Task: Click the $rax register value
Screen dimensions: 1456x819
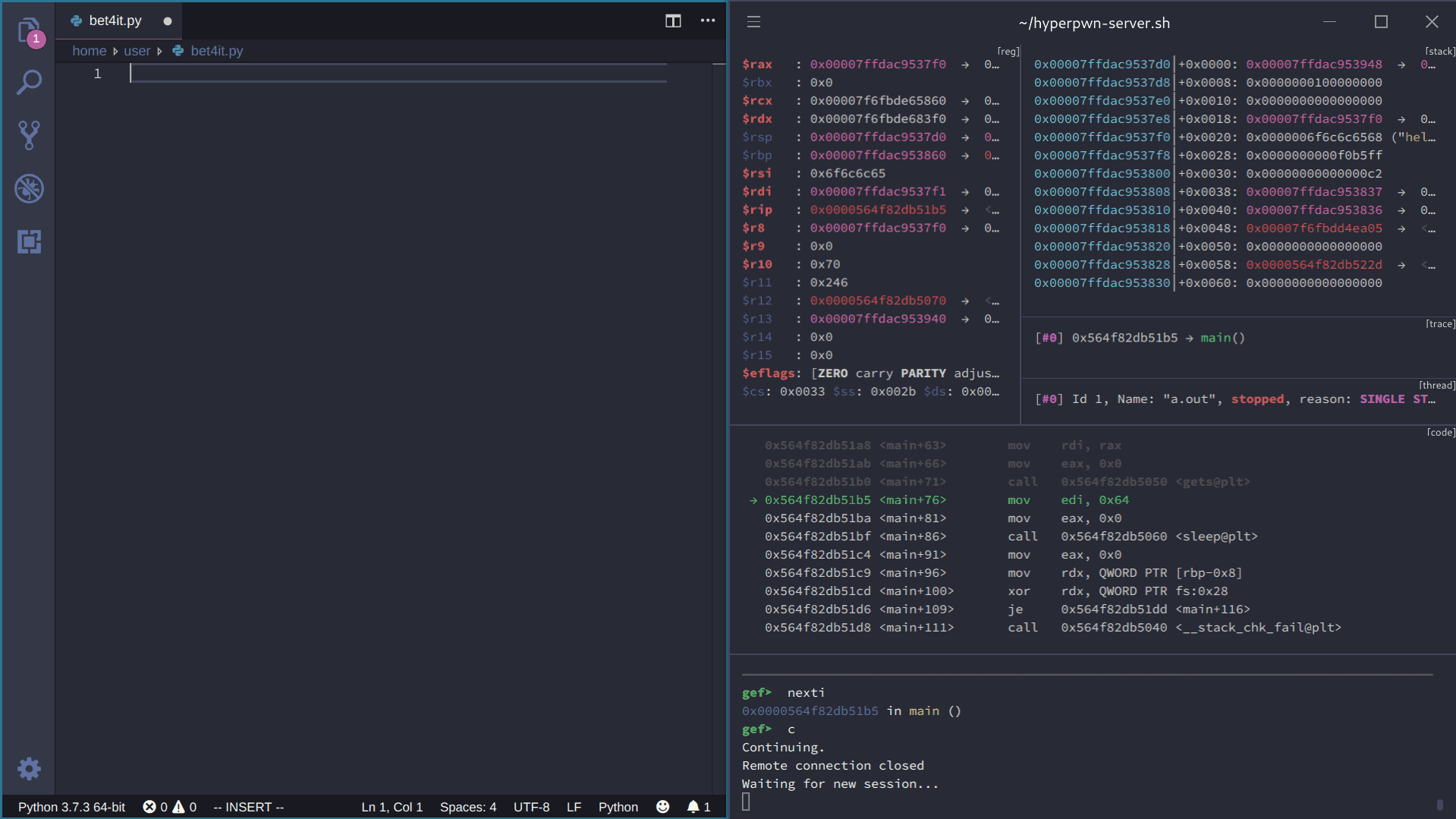Action: pos(878,65)
